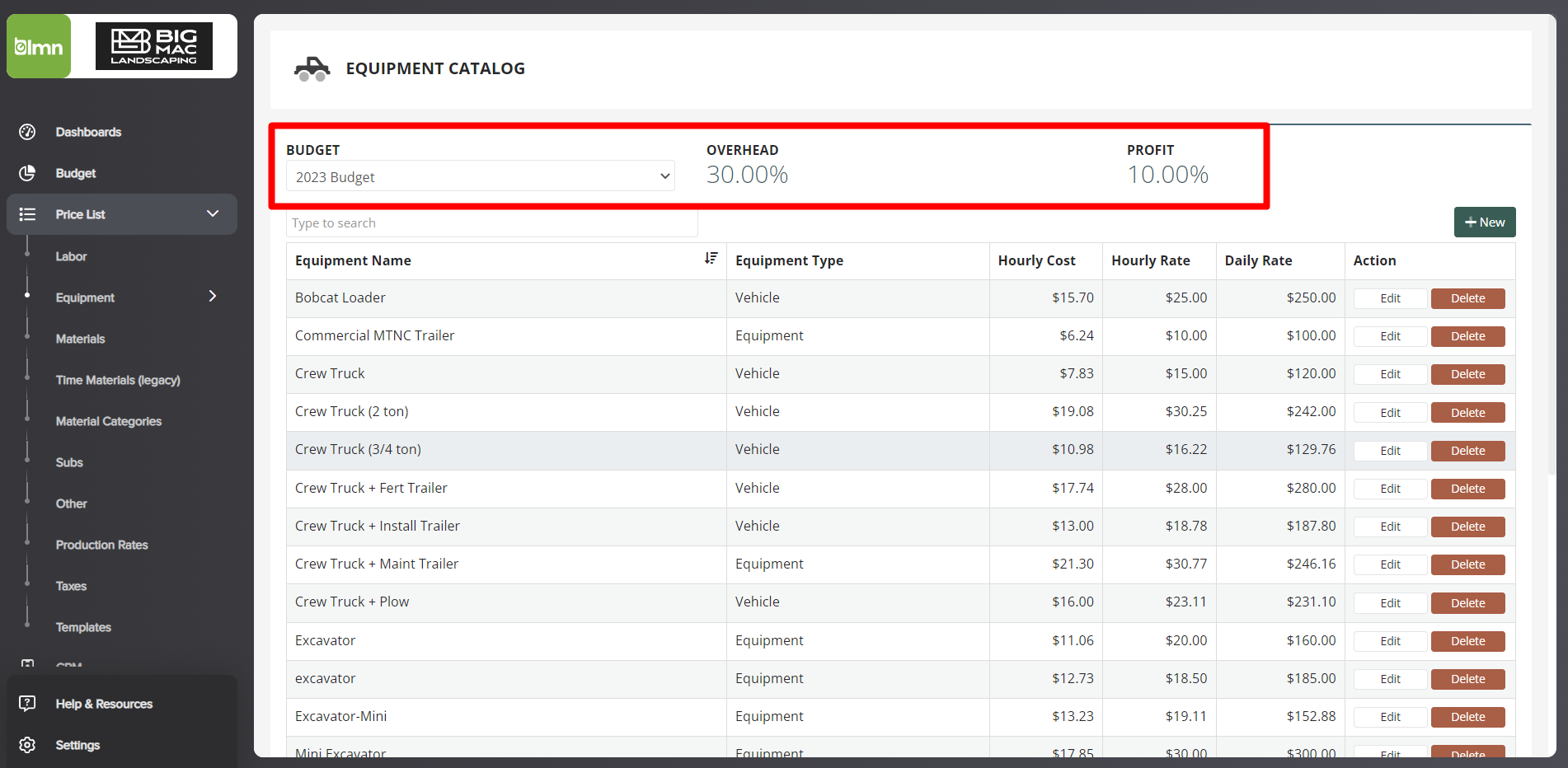Viewport: 1568px width, 768px height.
Task: Click Equipment Type column header
Action: click(x=789, y=260)
